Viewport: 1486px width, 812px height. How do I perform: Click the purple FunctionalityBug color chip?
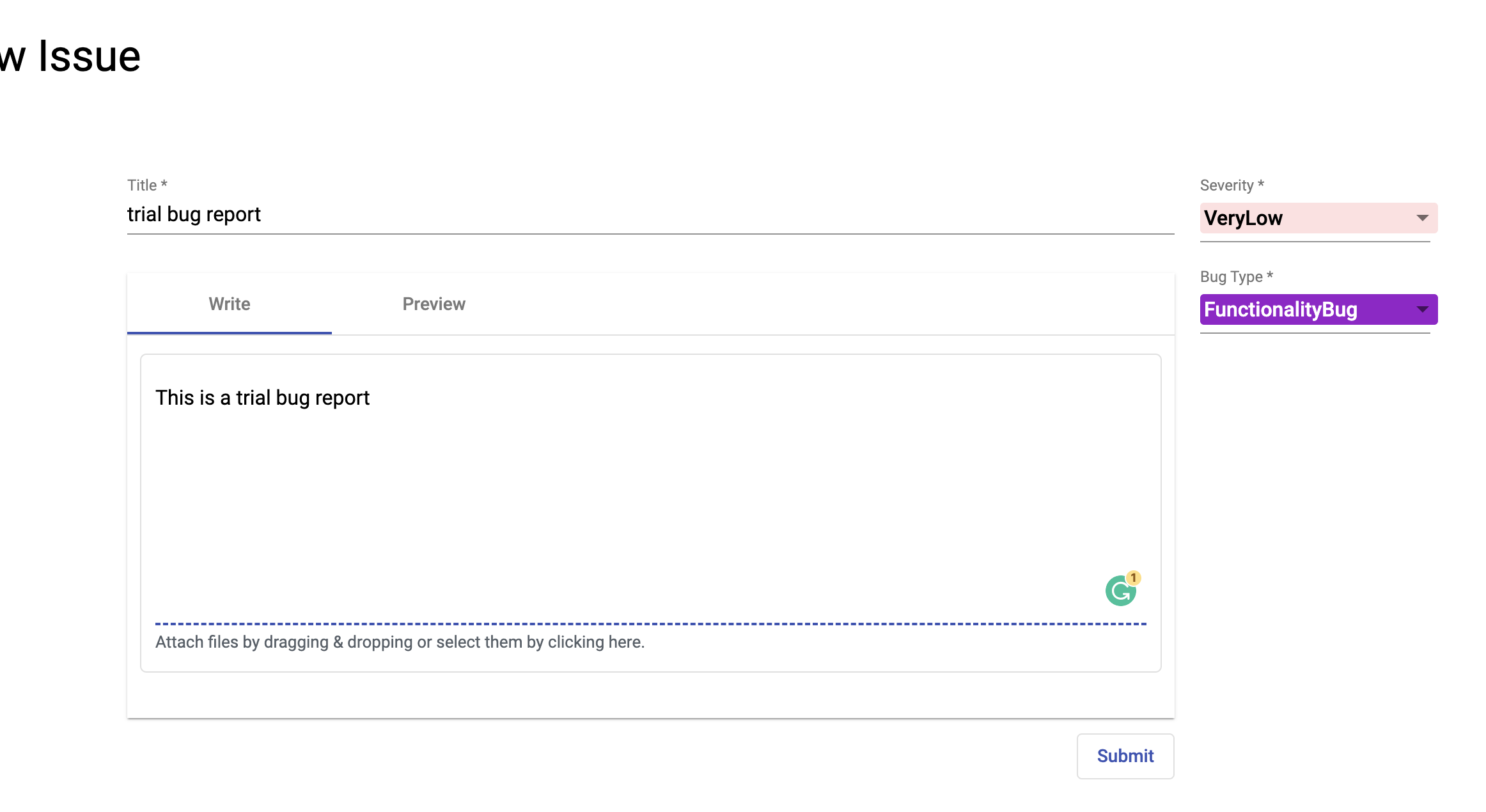(x=1318, y=309)
